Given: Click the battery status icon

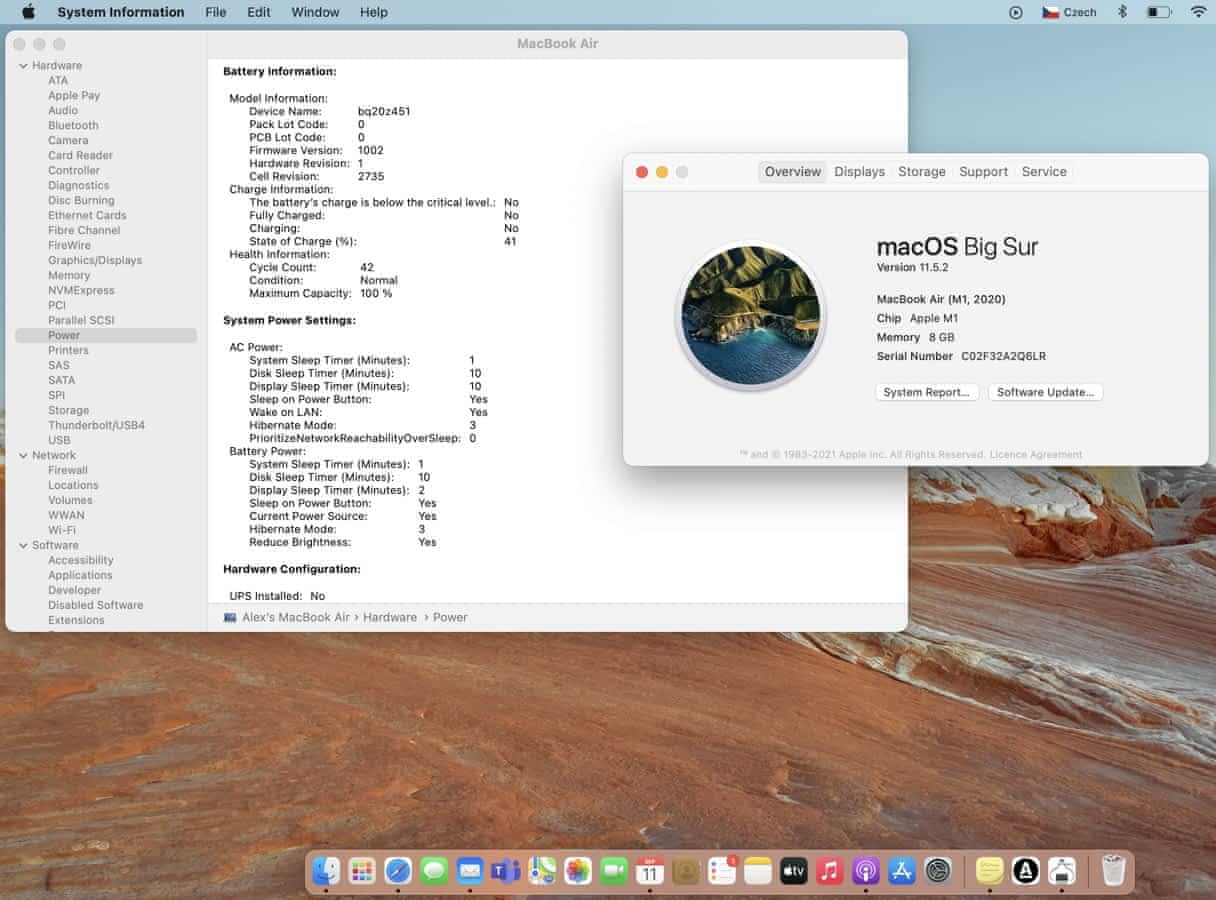Looking at the screenshot, I should click(x=1158, y=12).
